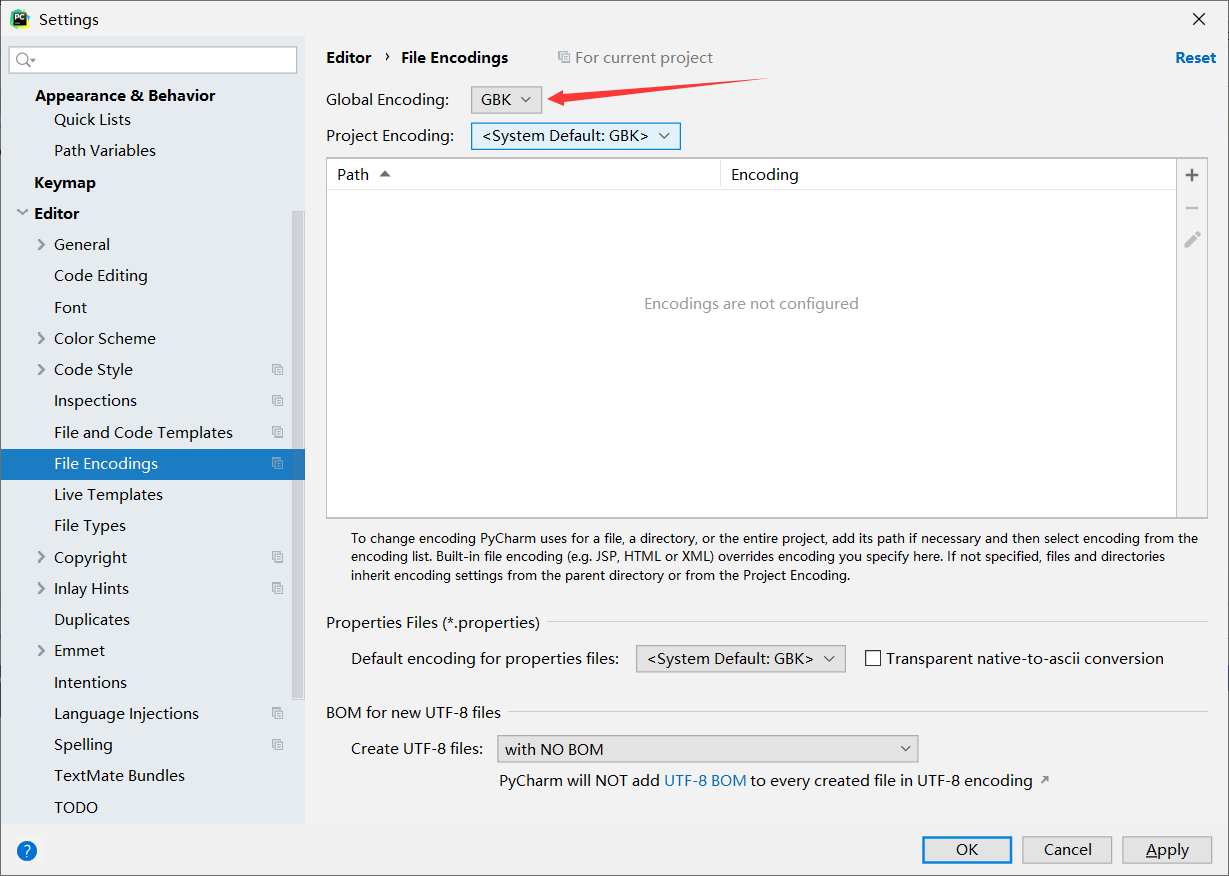Click the sidebar vertical scrollbar
Screen dimensions: 1229x876
click(297, 455)
